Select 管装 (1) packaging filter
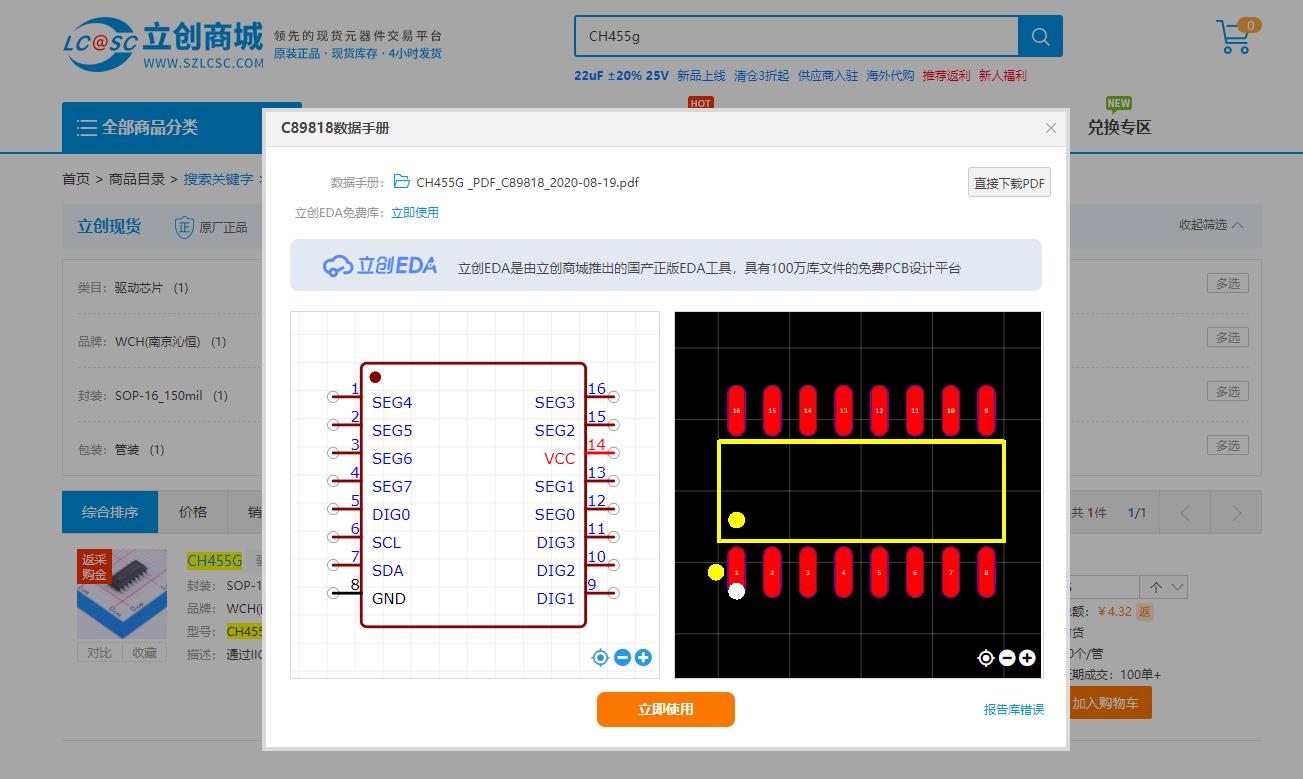The height and width of the screenshot is (779, 1303). [139, 450]
